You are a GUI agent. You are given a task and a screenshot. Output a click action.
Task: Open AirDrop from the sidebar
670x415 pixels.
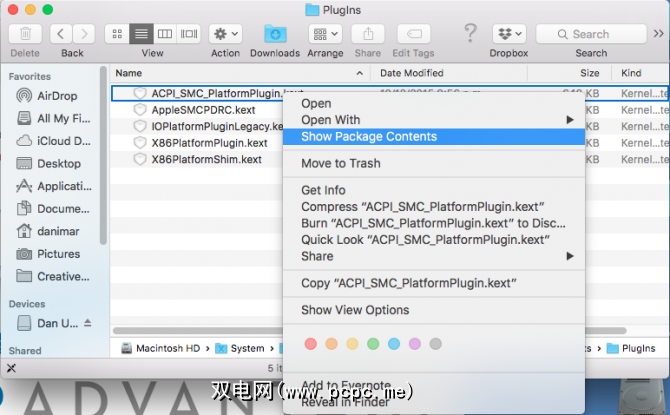58,96
